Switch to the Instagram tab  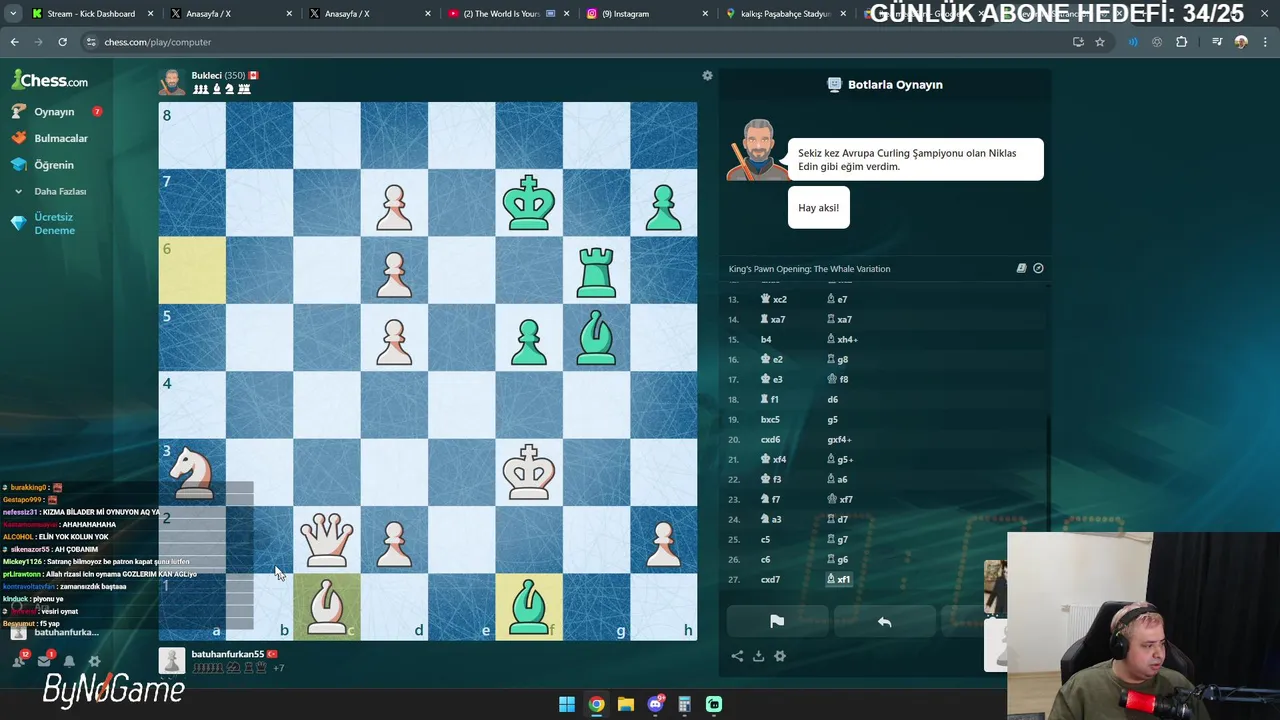pyautogui.click(x=632, y=14)
